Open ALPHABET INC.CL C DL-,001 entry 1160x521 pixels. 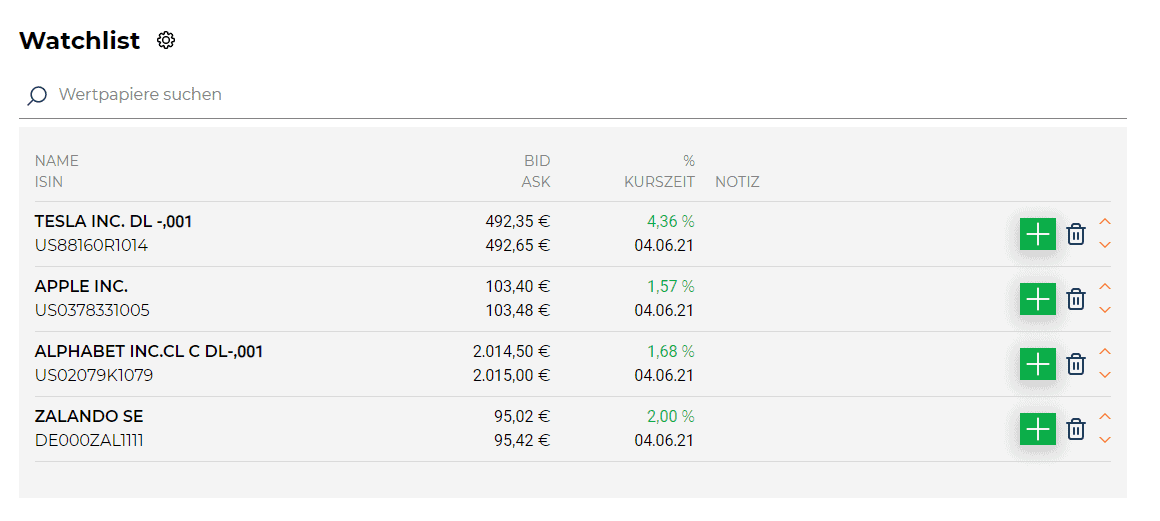click(x=149, y=352)
